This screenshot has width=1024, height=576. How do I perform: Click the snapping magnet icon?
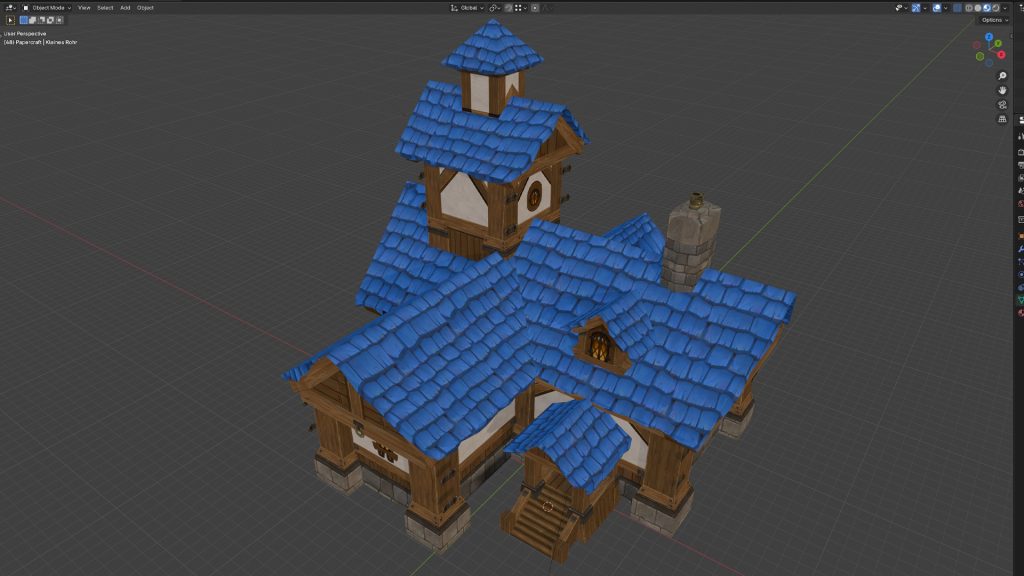pyautogui.click(x=508, y=7)
